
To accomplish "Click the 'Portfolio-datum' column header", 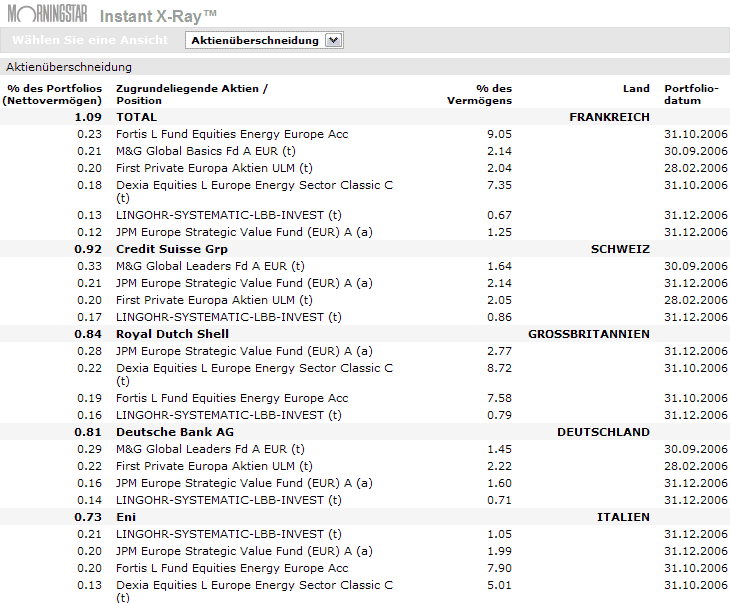I will click(x=691, y=95).
